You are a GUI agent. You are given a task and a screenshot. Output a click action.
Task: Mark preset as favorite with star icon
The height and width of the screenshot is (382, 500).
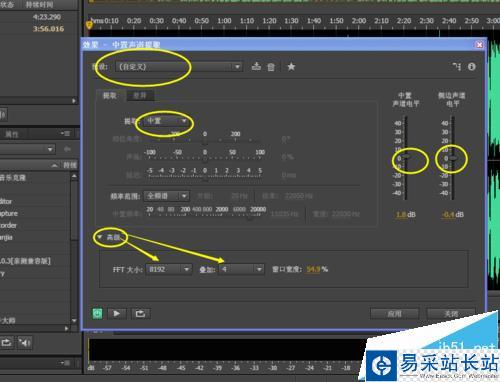click(291, 67)
